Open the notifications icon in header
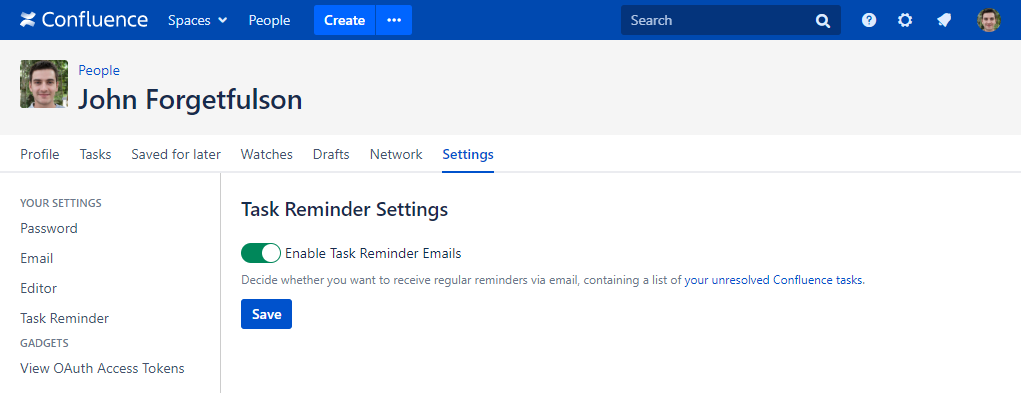The image size is (1021, 393). (944, 20)
